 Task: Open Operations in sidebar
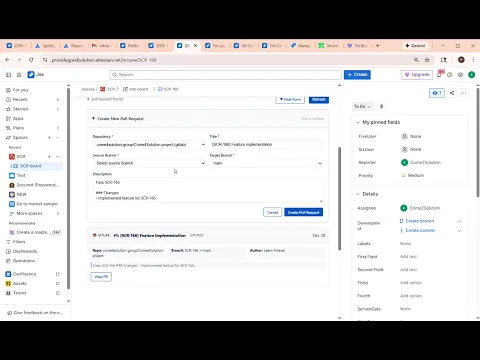tap(24, 261)
